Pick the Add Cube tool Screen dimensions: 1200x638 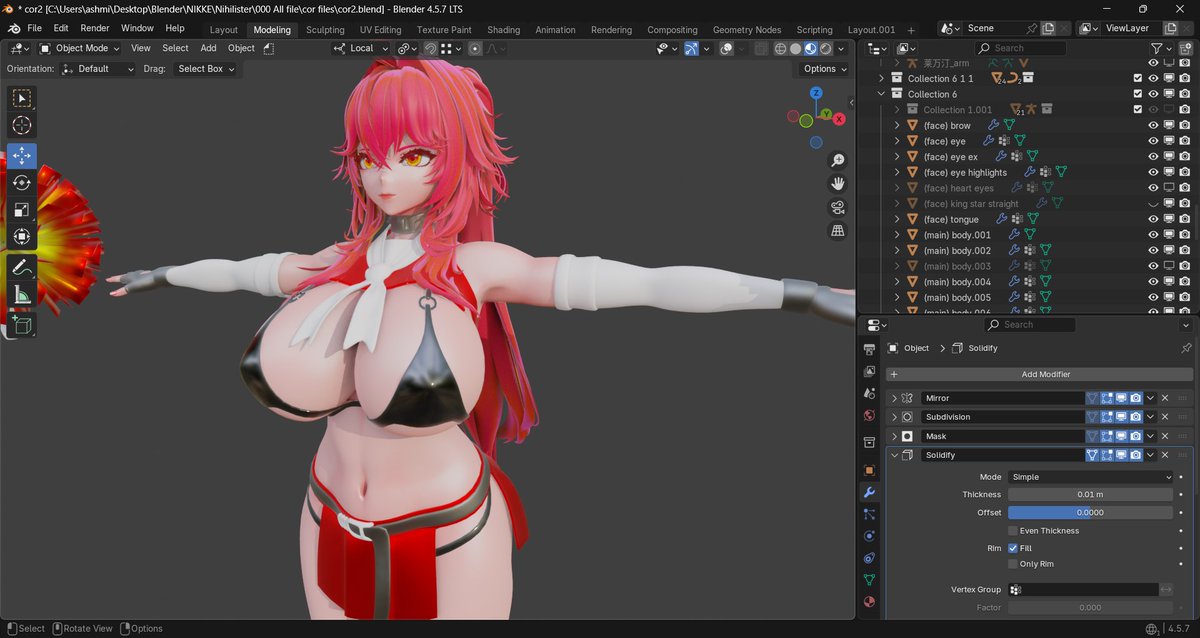point(22,324)
